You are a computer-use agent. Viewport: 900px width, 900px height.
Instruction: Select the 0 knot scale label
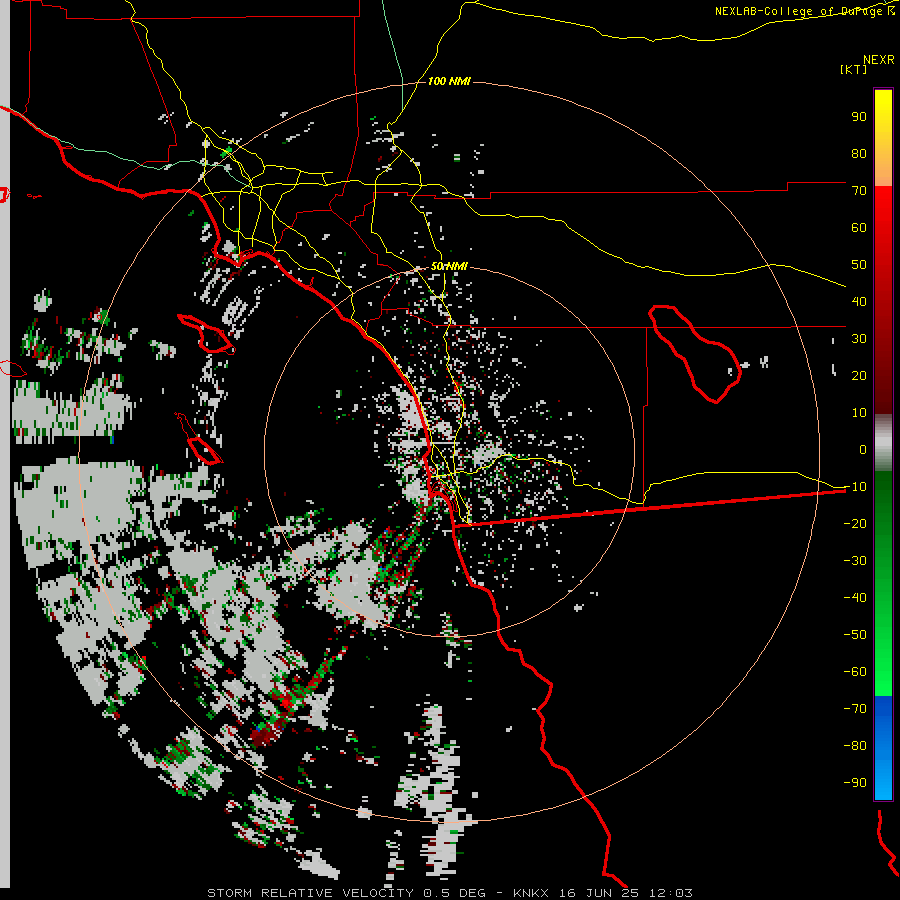coord(863,449)
